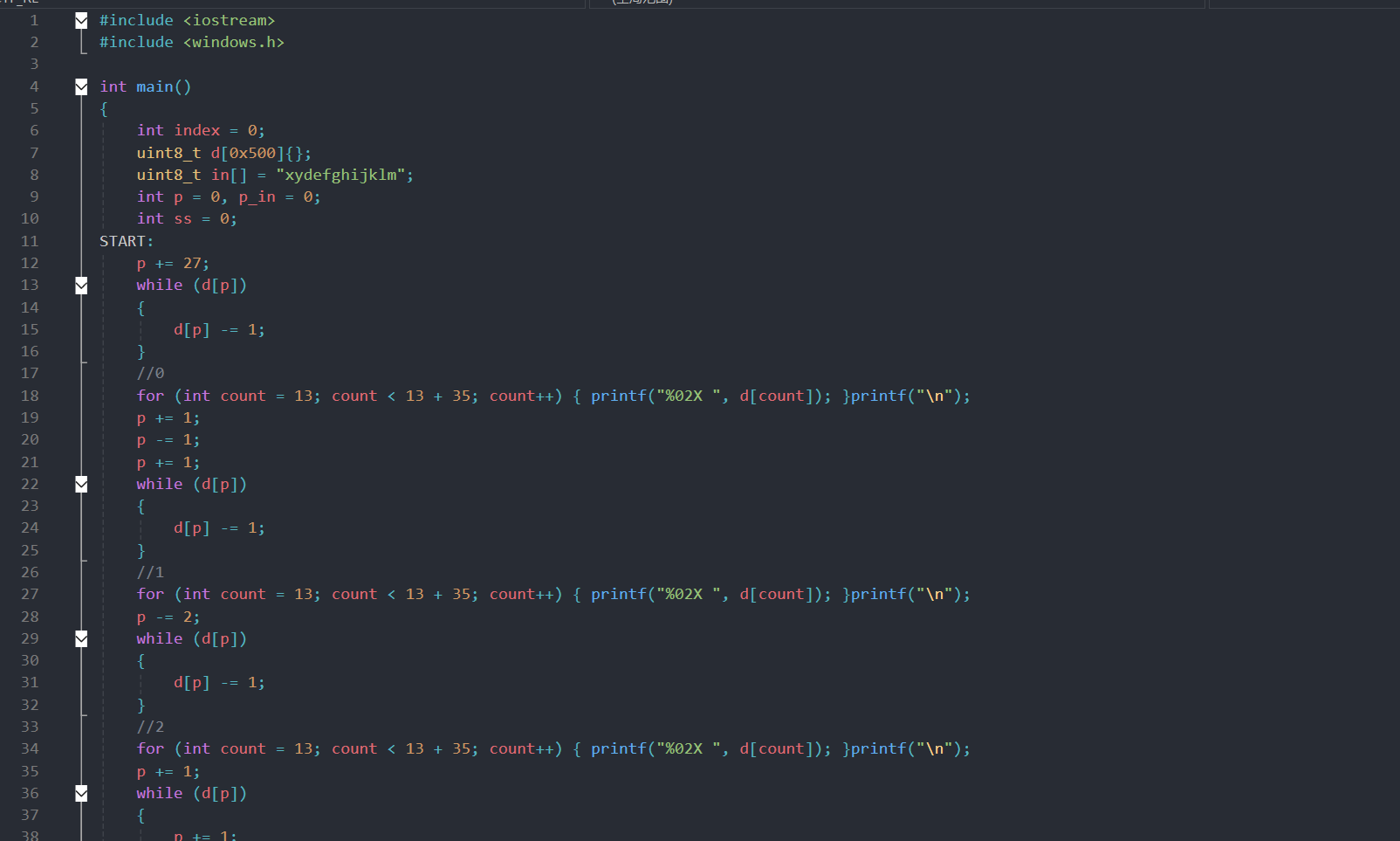Click the index variable declaration
The image size is (1400, 841).
(x=197, y=130)
